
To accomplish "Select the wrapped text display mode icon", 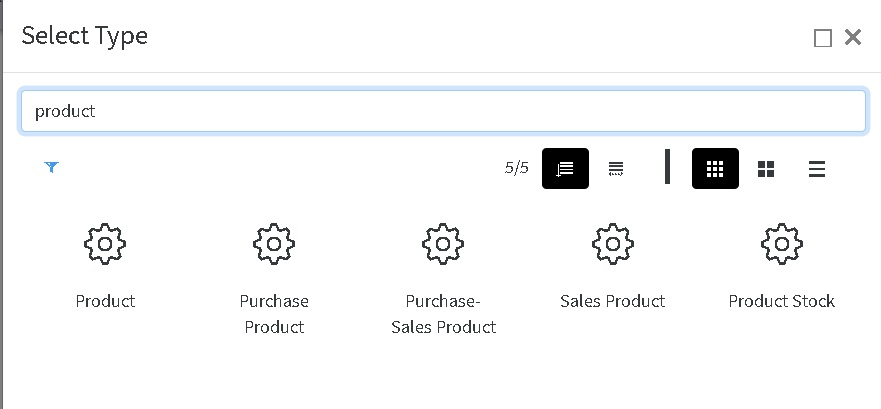I will (565, 168).
